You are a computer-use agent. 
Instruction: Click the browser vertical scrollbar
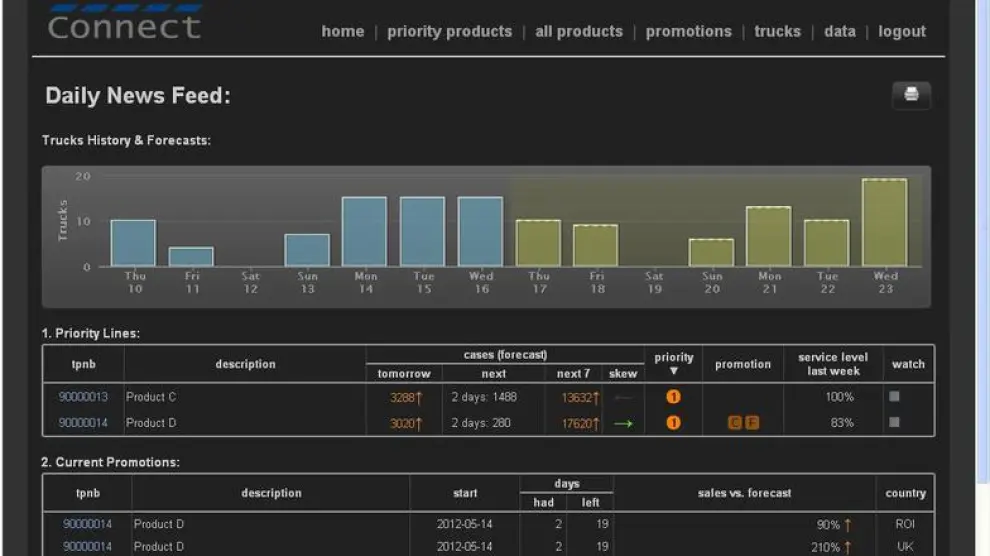[982, 278]
